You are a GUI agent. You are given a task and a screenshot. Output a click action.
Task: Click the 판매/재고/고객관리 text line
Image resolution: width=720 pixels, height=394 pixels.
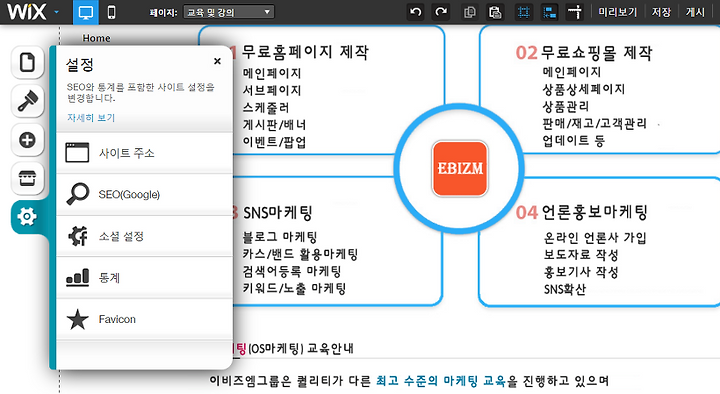pos(595,124)
